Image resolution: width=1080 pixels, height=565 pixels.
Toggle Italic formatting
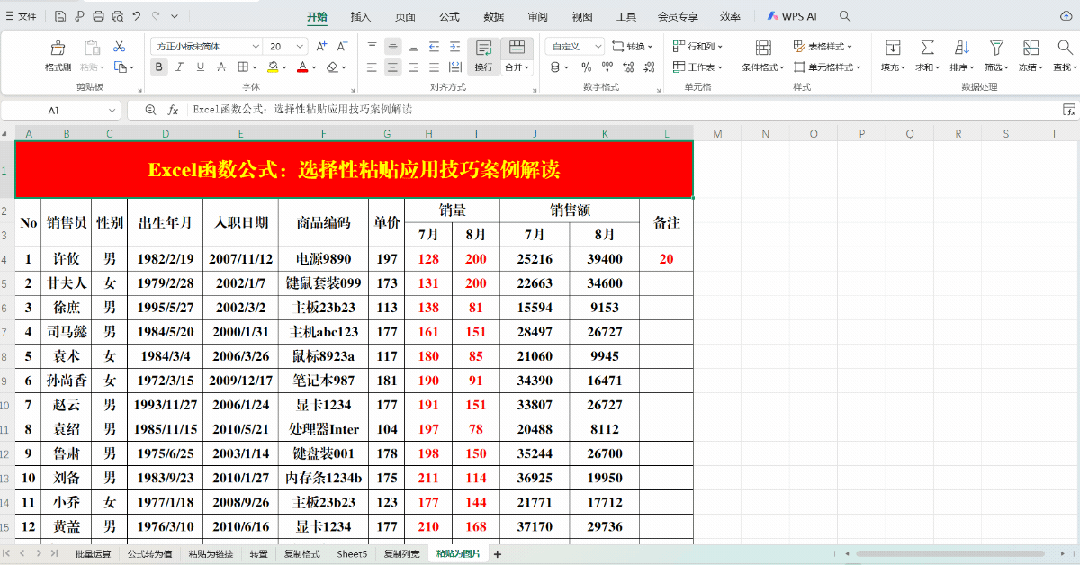click(x=180, y=67)
